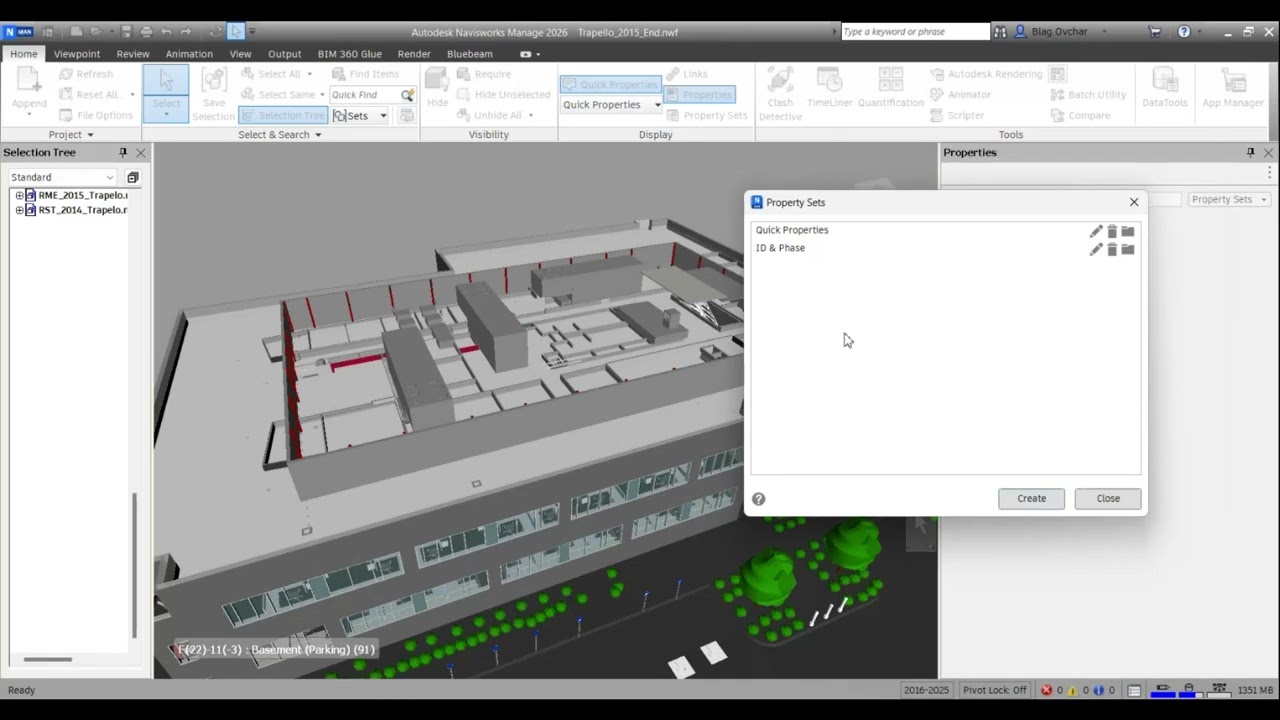The image size is (1280, 720).
Task: Toggle Pivot Lock in status bar
Action: 994,690
